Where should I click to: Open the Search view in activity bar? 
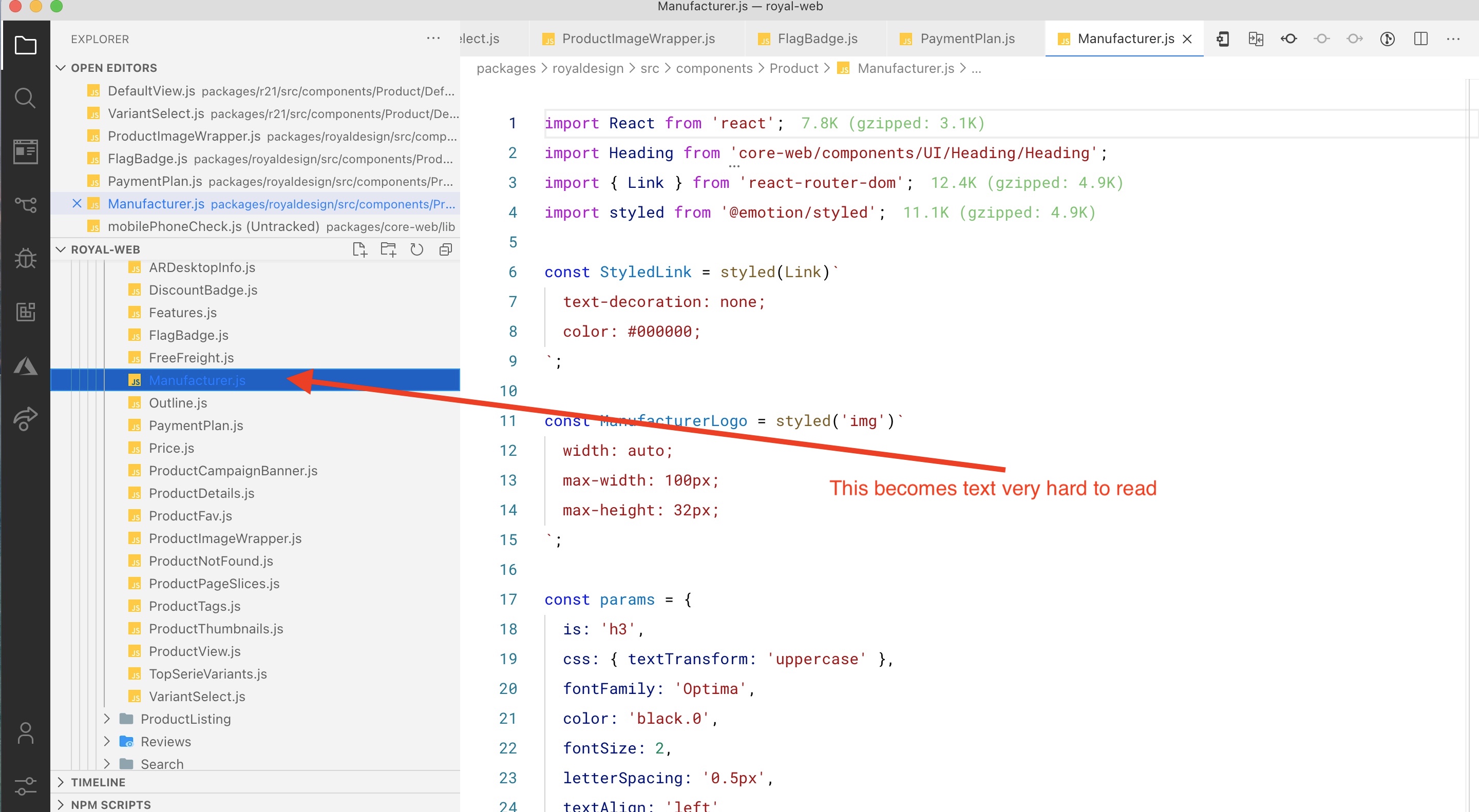25,98
